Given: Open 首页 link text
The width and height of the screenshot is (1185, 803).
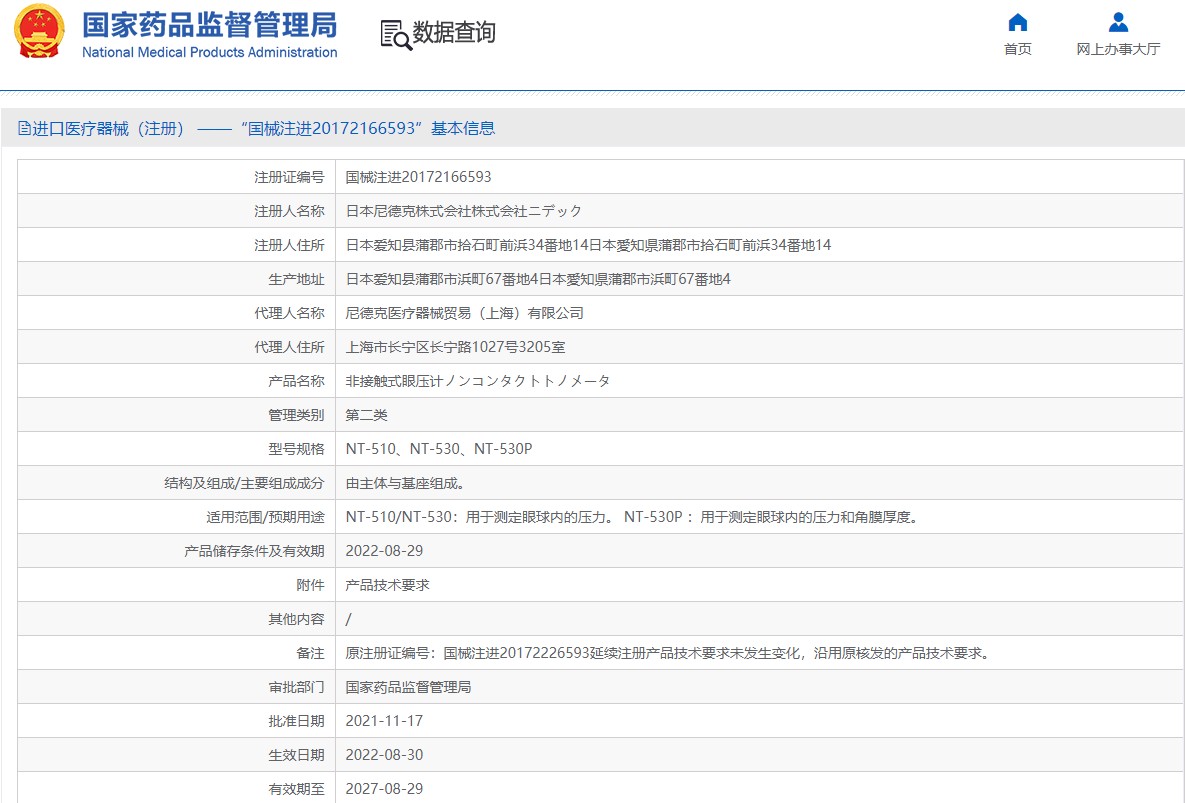Looking at the screenshot, I should point(1018,49).
